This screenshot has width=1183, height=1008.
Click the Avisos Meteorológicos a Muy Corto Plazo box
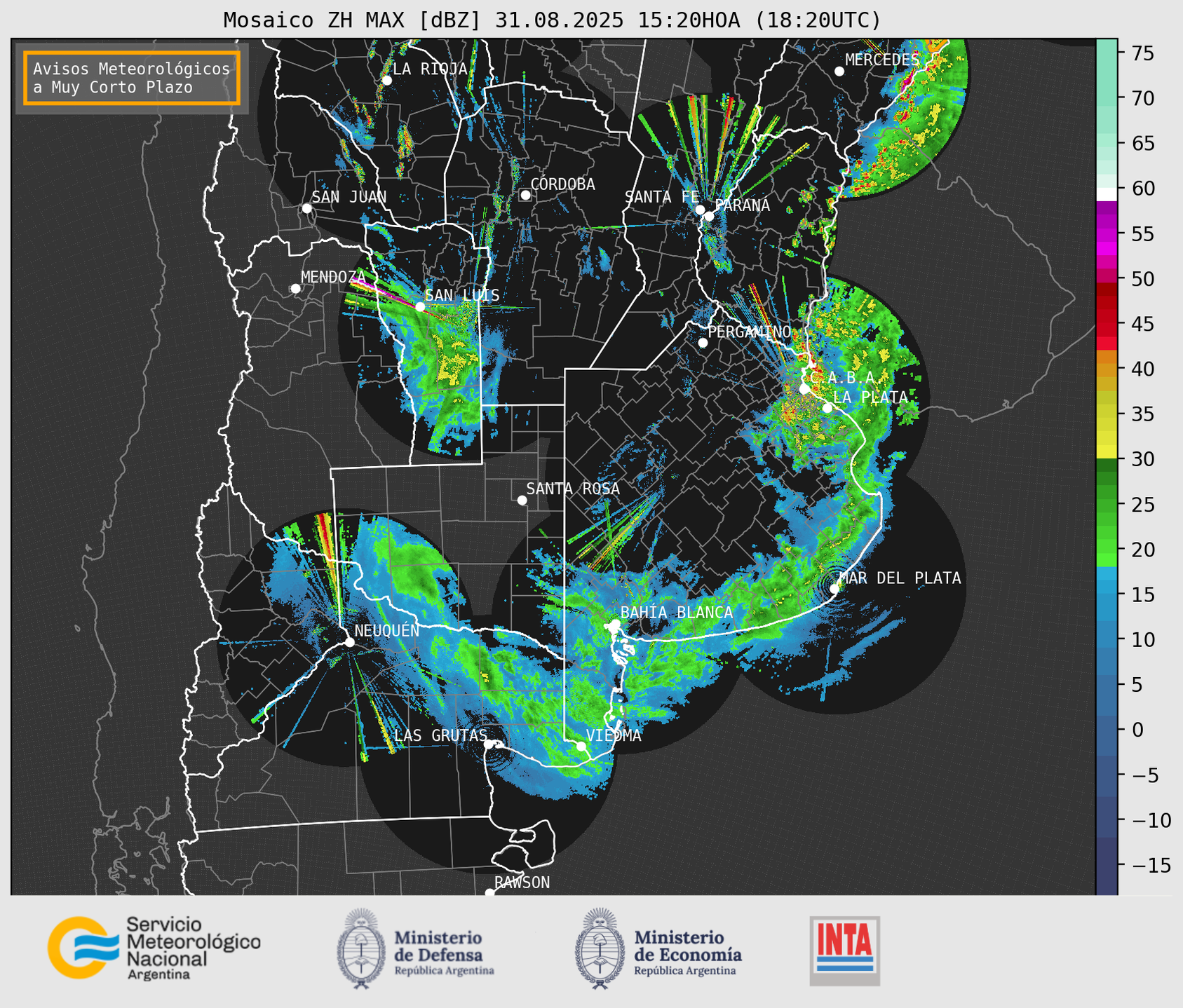coord(132,78)
